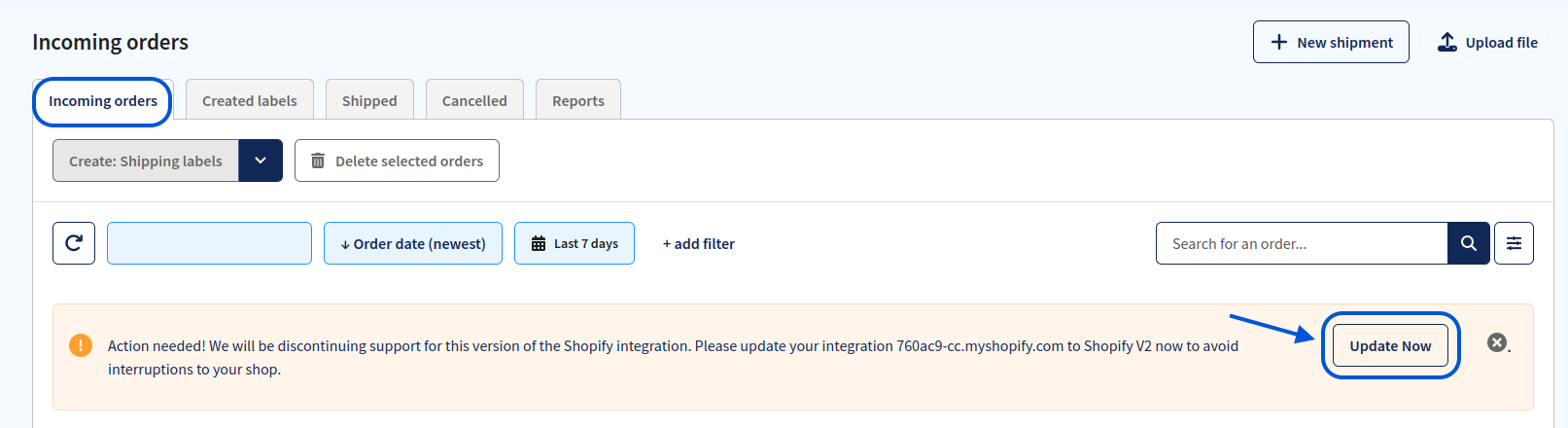Open the filter settings sliders icon

click(1514, 243)
